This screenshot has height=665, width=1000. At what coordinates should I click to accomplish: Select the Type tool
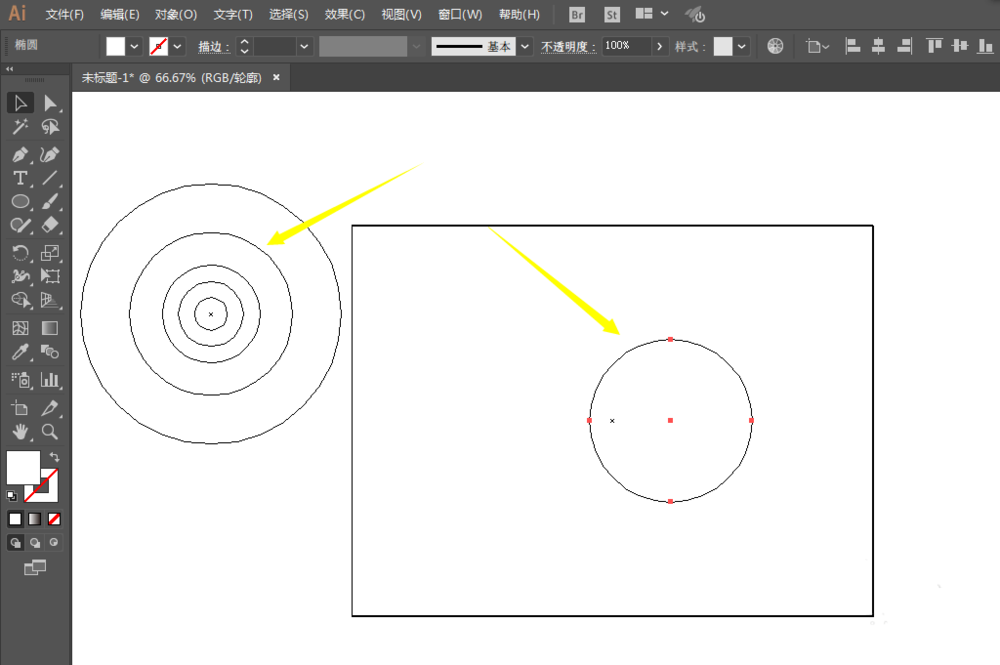click(20, 178)
